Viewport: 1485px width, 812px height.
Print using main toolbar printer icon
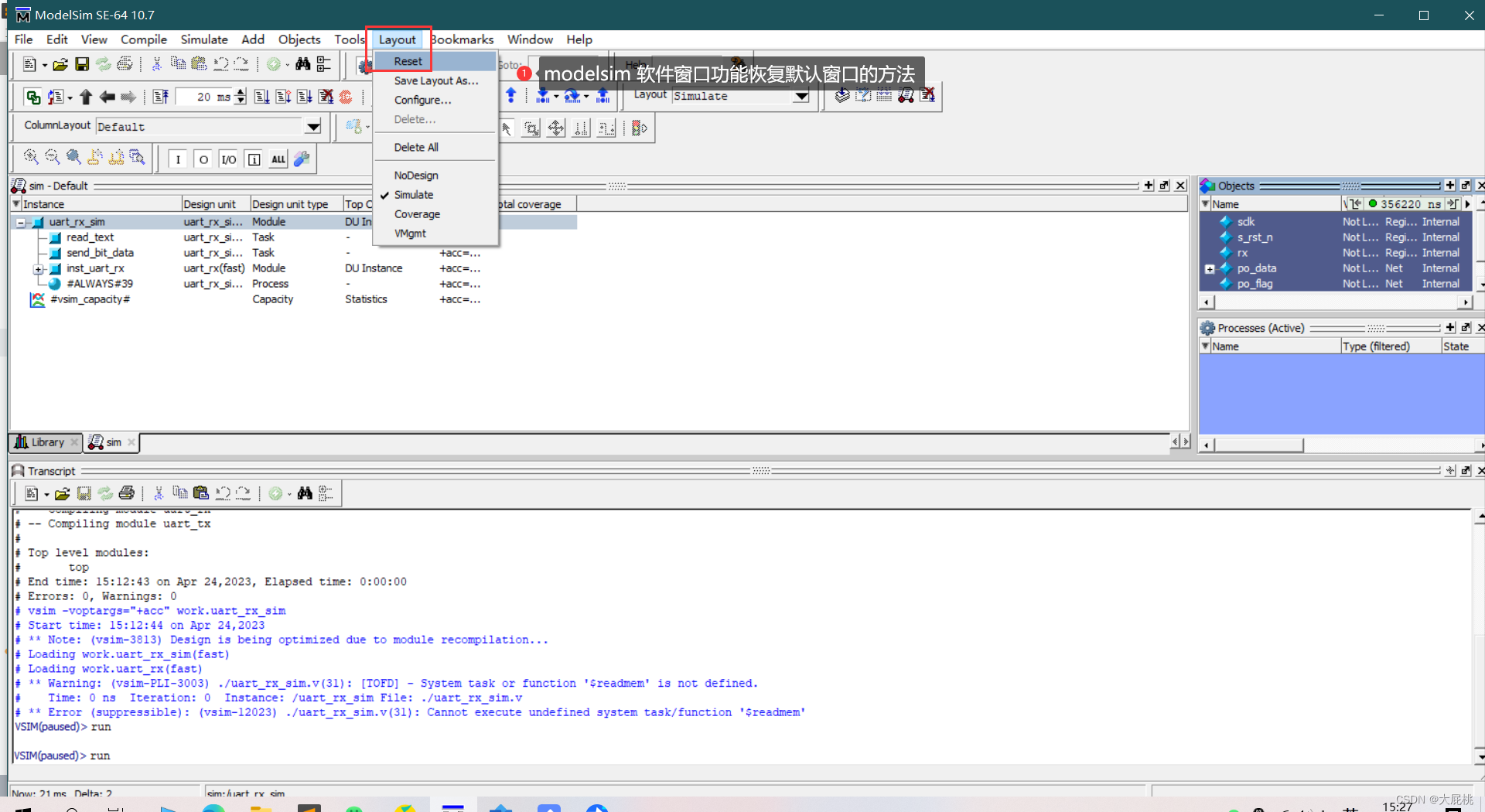coord(125,64)
